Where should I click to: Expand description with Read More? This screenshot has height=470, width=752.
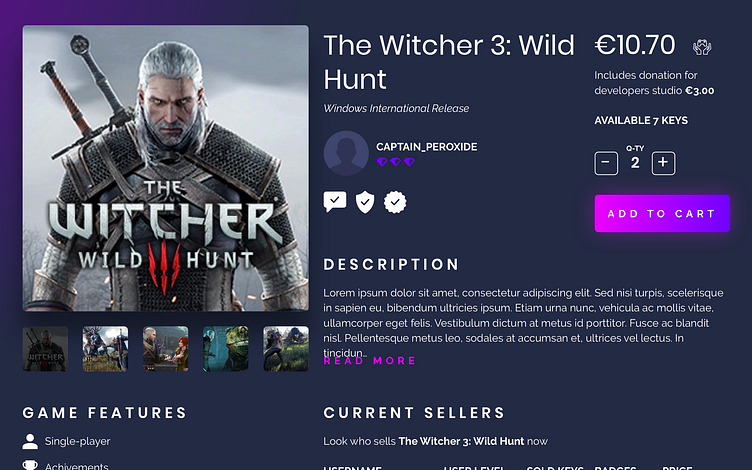(x=369, y=361)
